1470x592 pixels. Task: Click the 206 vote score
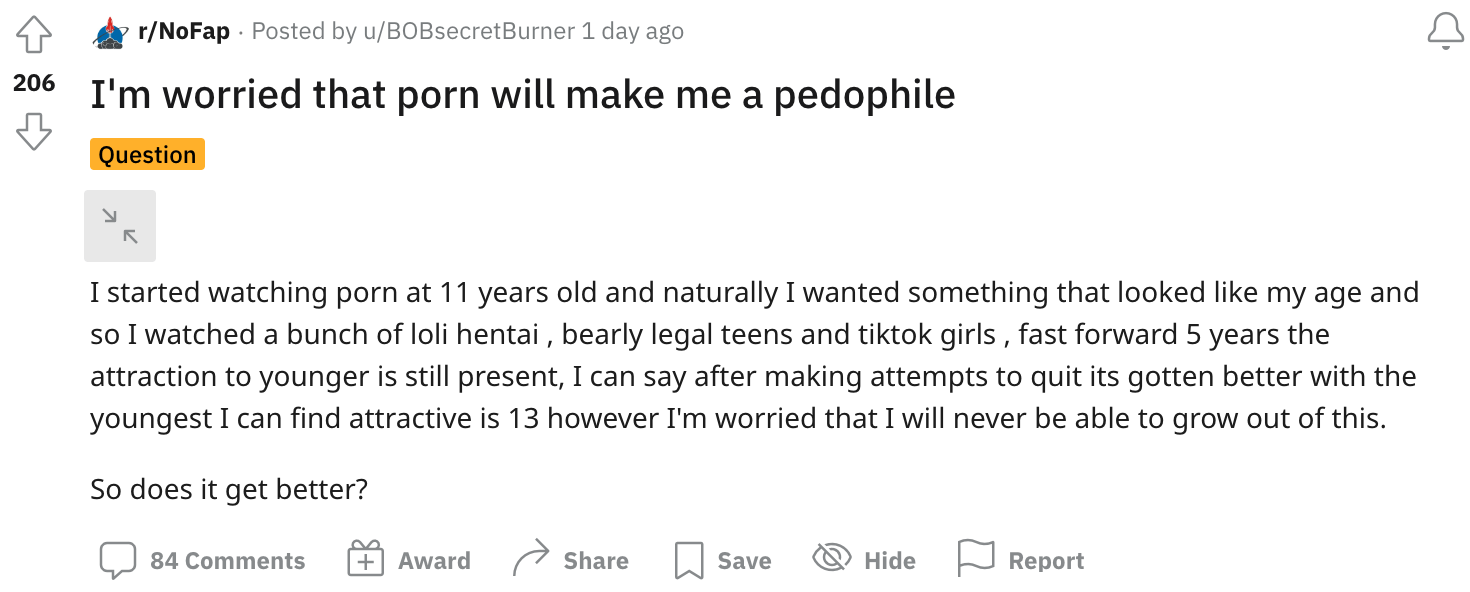click(x=34, y=83)
